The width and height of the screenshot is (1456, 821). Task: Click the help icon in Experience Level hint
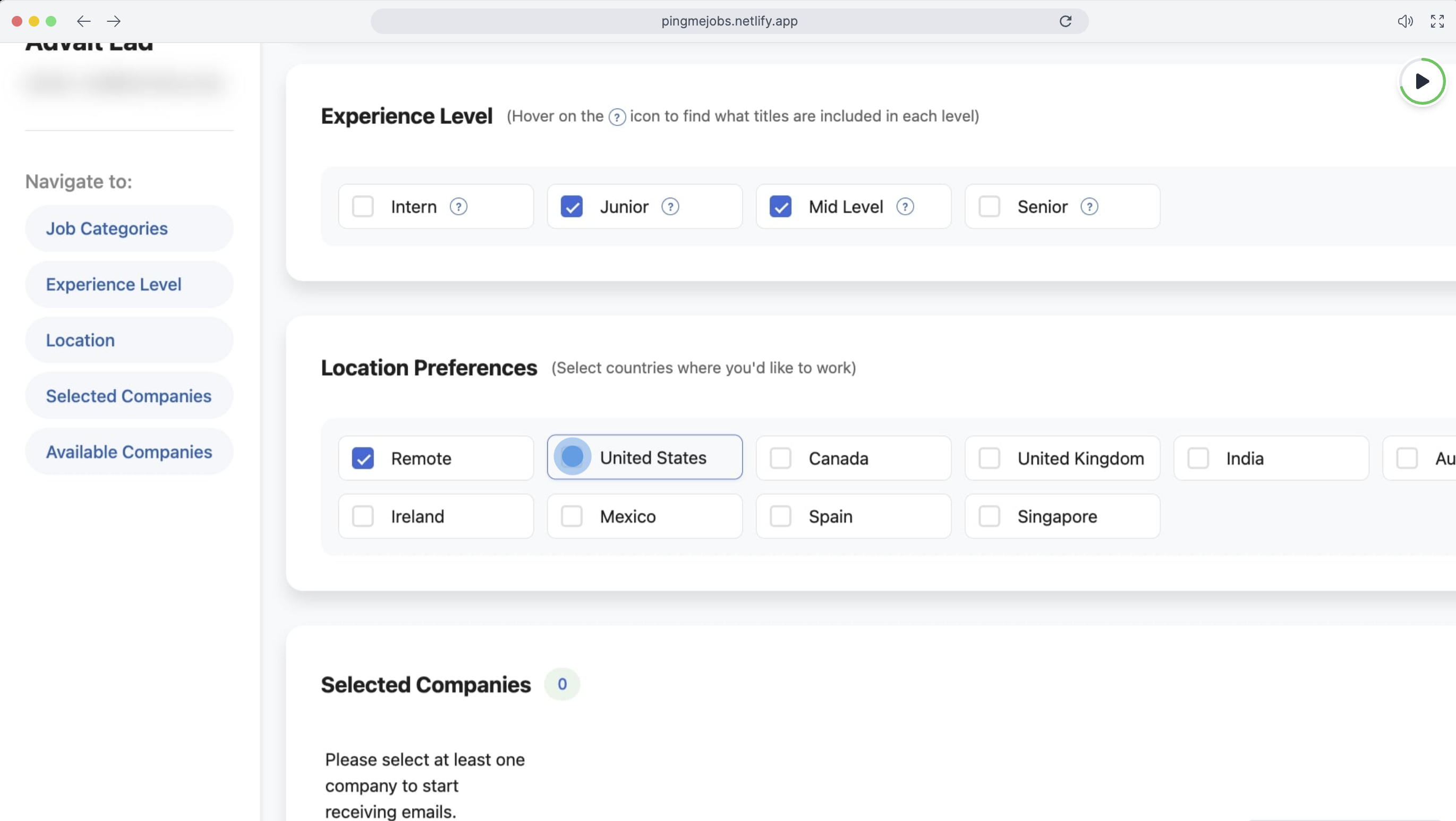[617, 117]
